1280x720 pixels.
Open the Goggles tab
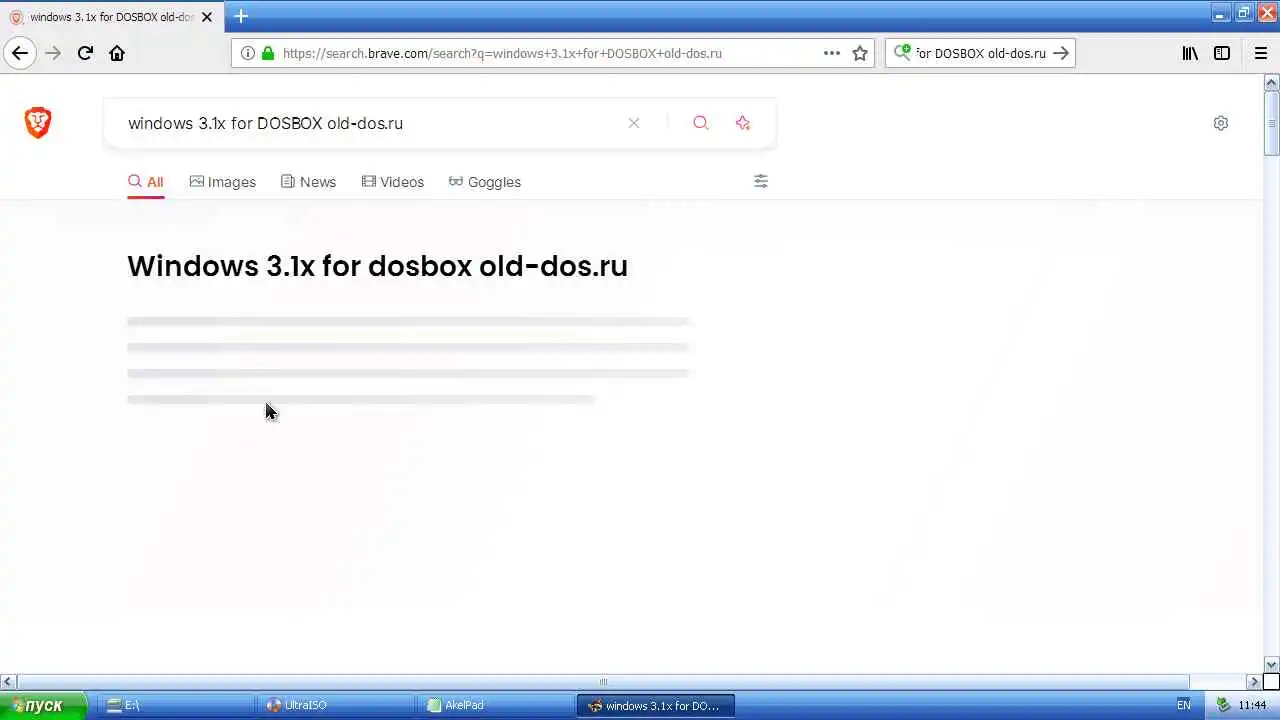point(485,182)
